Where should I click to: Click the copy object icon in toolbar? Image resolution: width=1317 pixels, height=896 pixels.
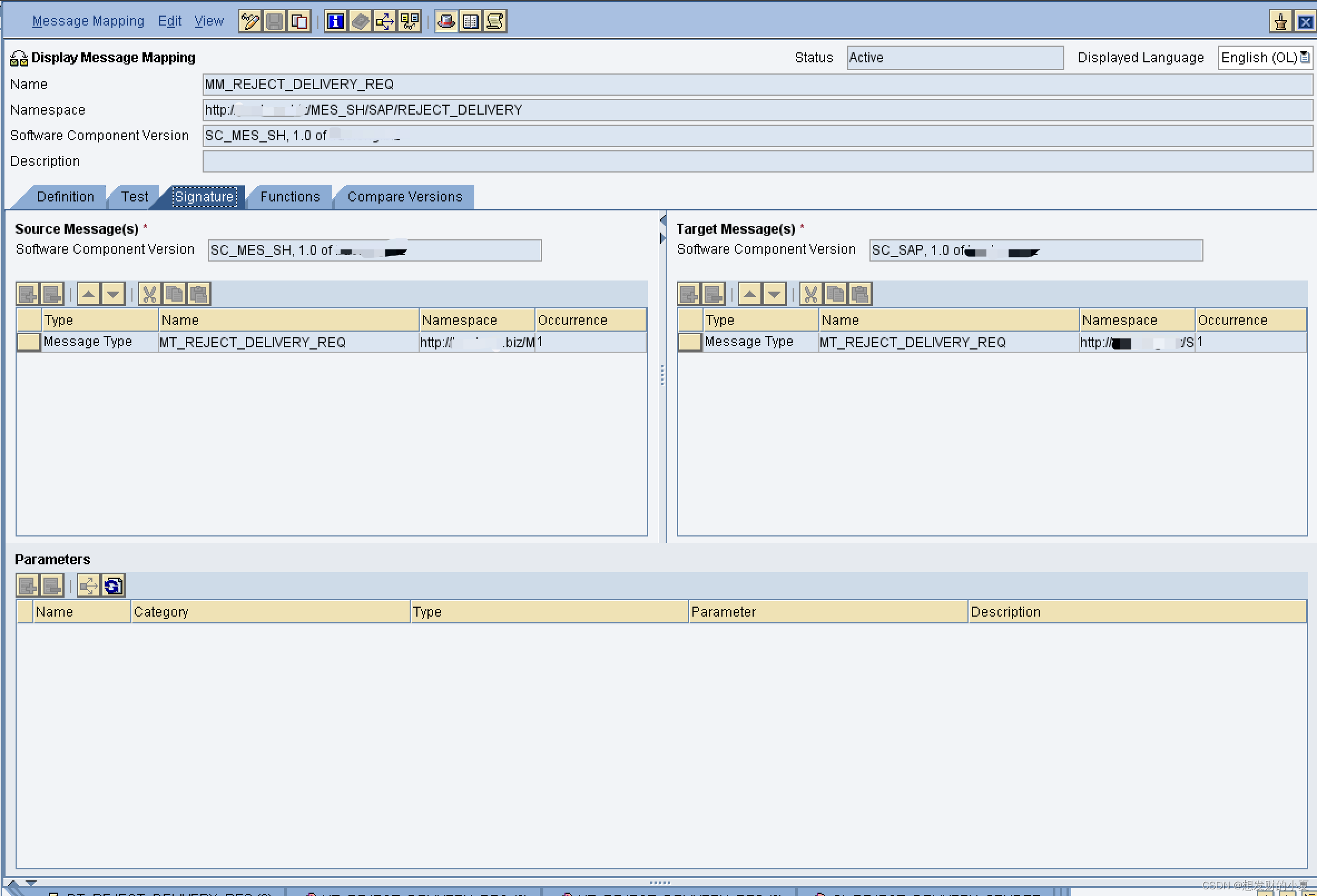tap(299, 22)
